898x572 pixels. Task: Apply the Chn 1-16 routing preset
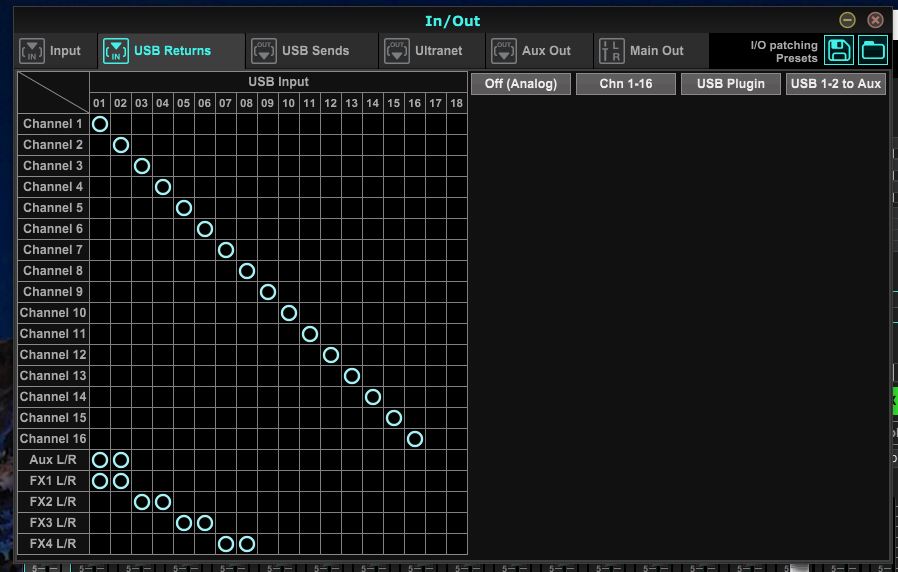[x=625, y=84]
